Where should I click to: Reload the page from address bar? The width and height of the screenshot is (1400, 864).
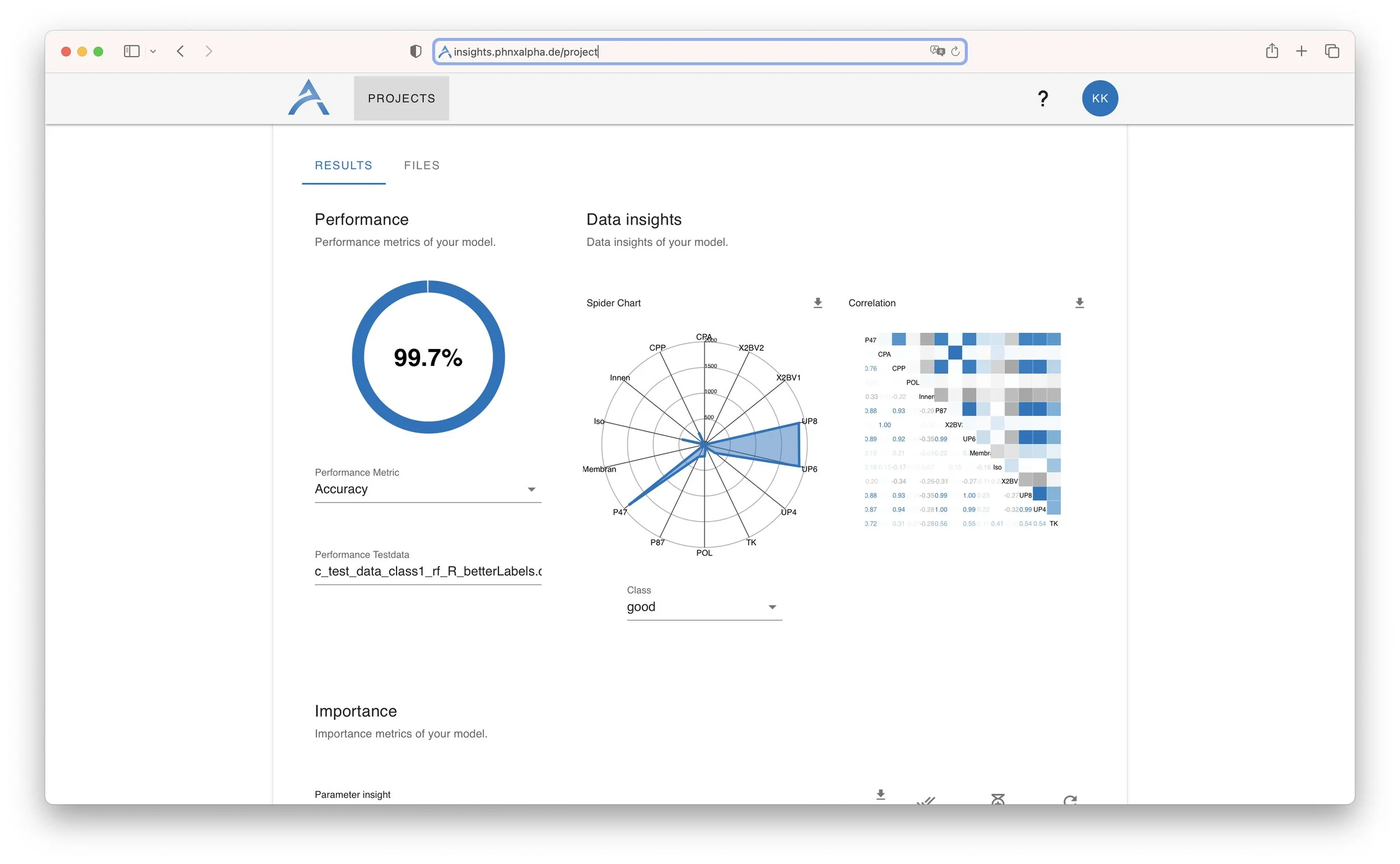click(x=955, y=52)
